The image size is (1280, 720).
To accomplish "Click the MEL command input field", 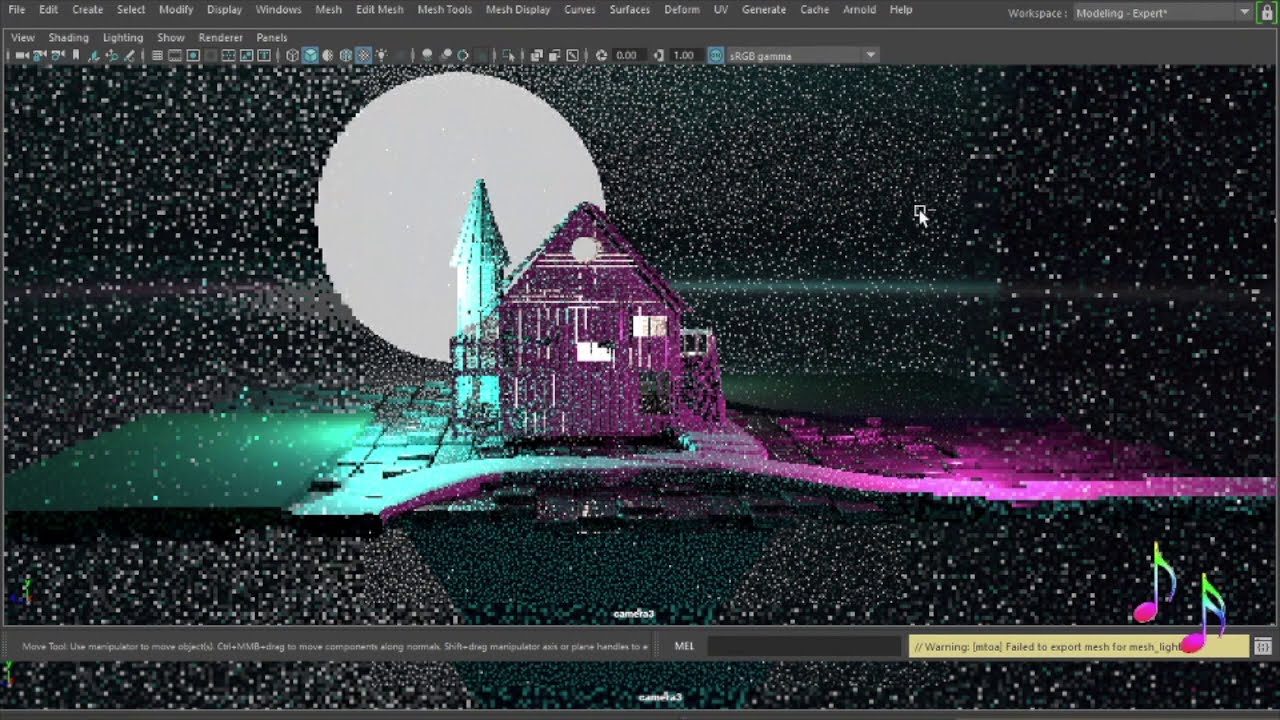I will [x=804, y=647].
